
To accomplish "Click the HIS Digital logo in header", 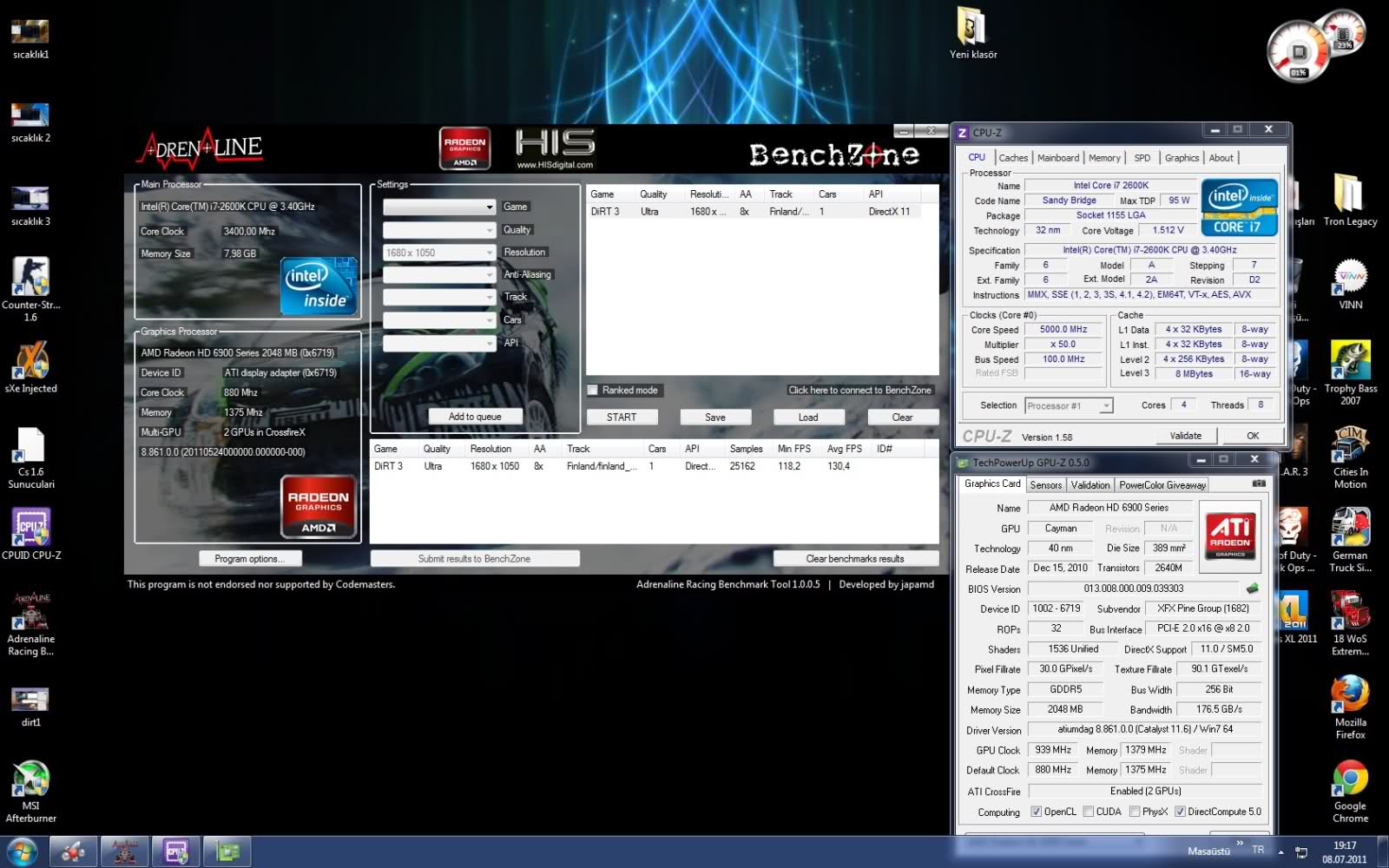I will point(555,148).
